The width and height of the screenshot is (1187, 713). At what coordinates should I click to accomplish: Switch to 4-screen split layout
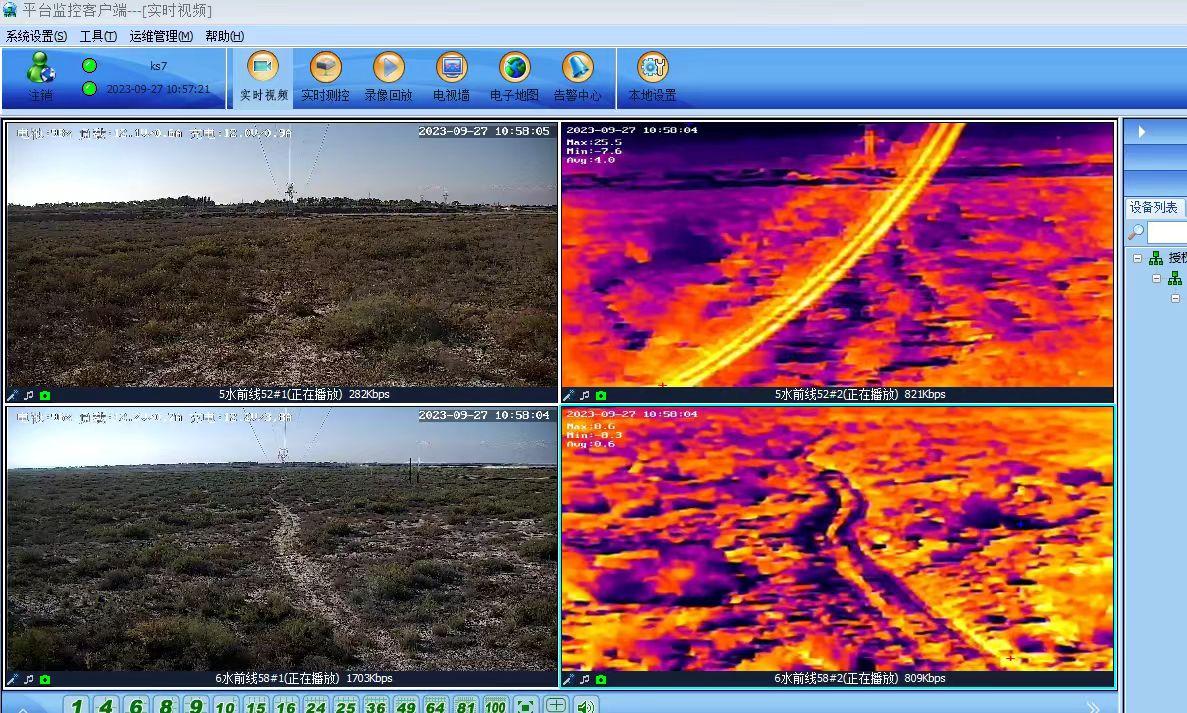pos(106,706)
